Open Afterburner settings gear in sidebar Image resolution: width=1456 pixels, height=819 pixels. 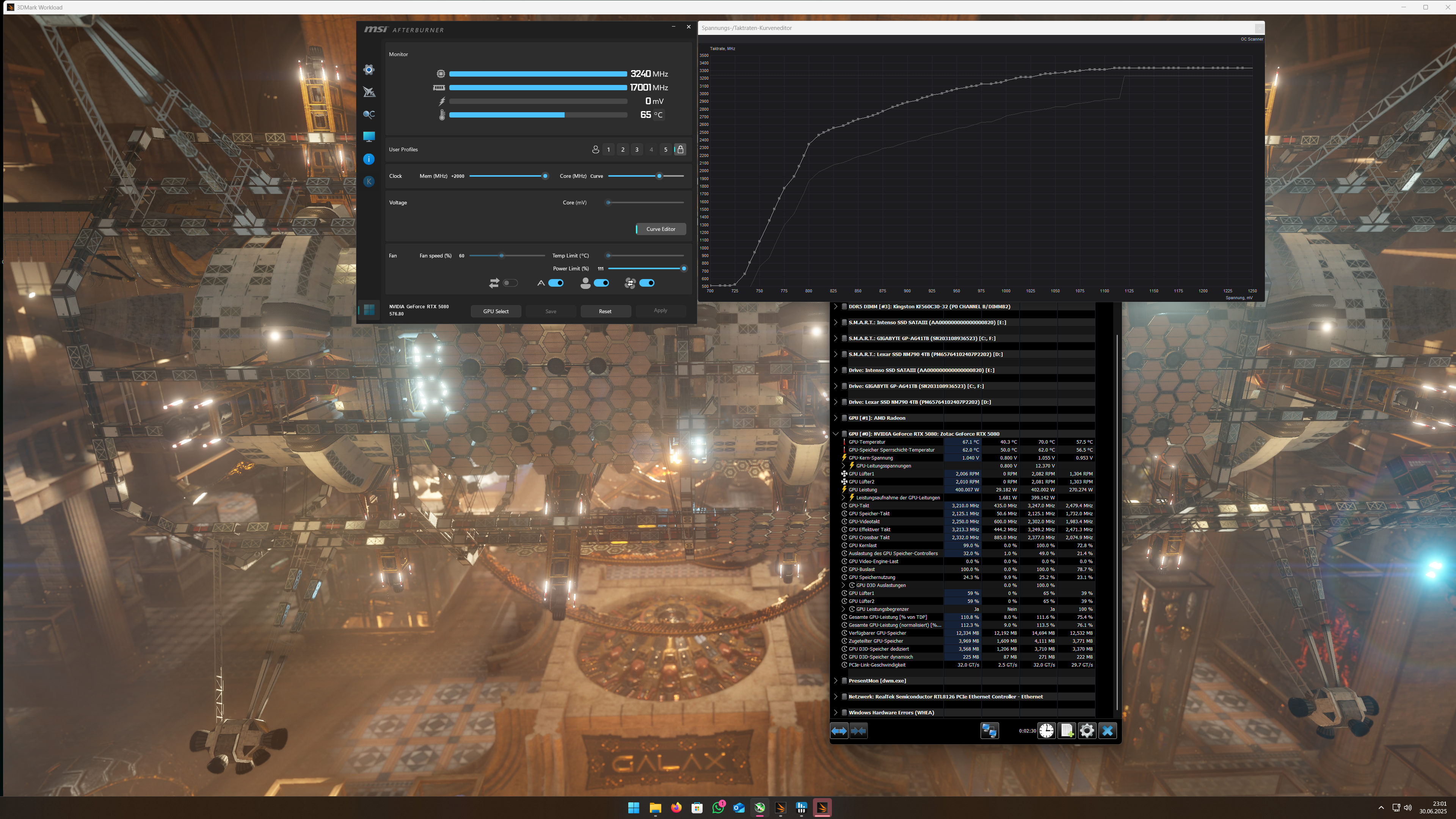pyautogui.click(x=369, y=69)
